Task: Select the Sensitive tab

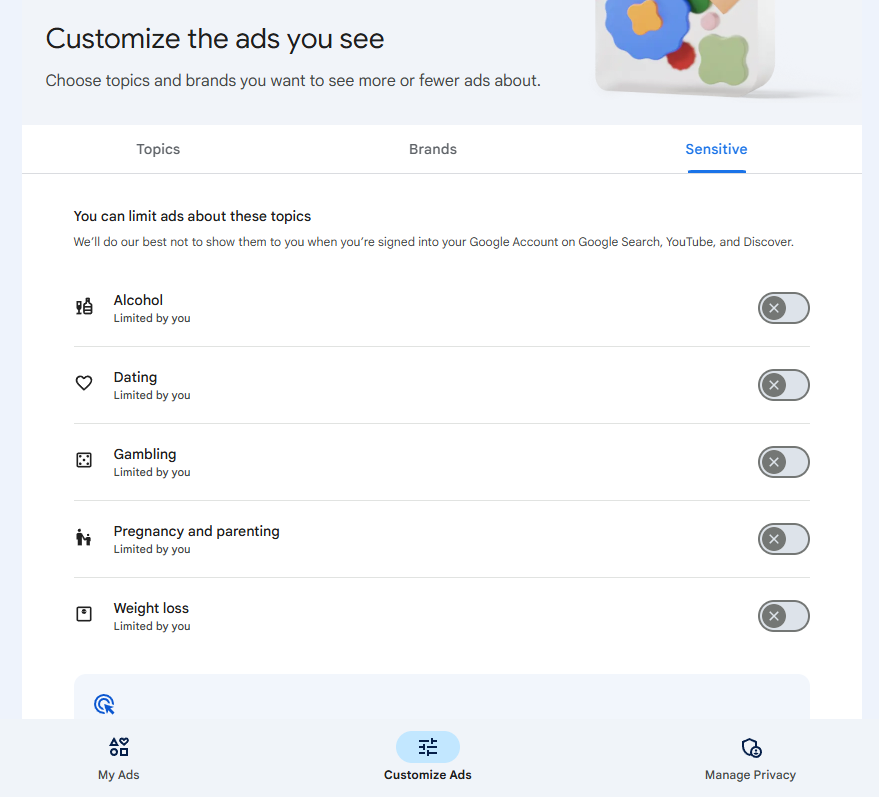Action: pos(716,149)
